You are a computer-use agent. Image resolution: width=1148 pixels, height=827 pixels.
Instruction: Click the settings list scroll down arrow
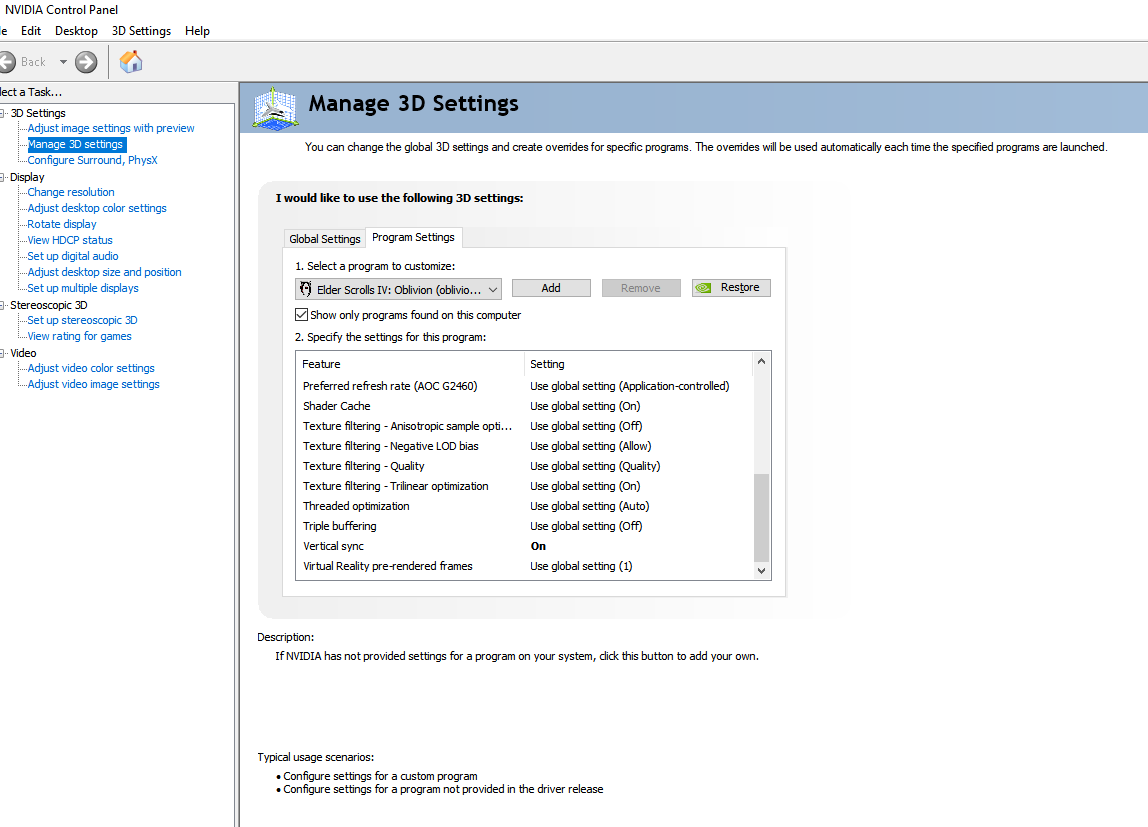(x=761, y=571)
